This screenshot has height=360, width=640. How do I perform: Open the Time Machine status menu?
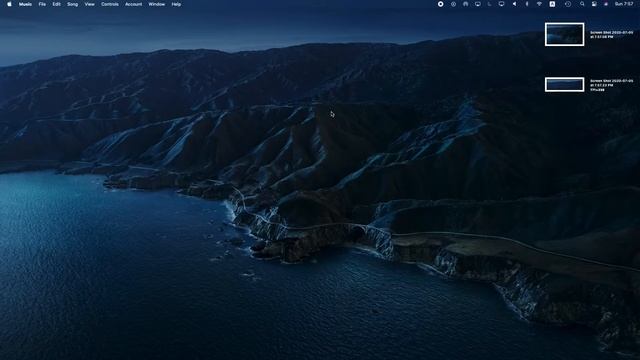pyautogui.click(x=568, y=4)
